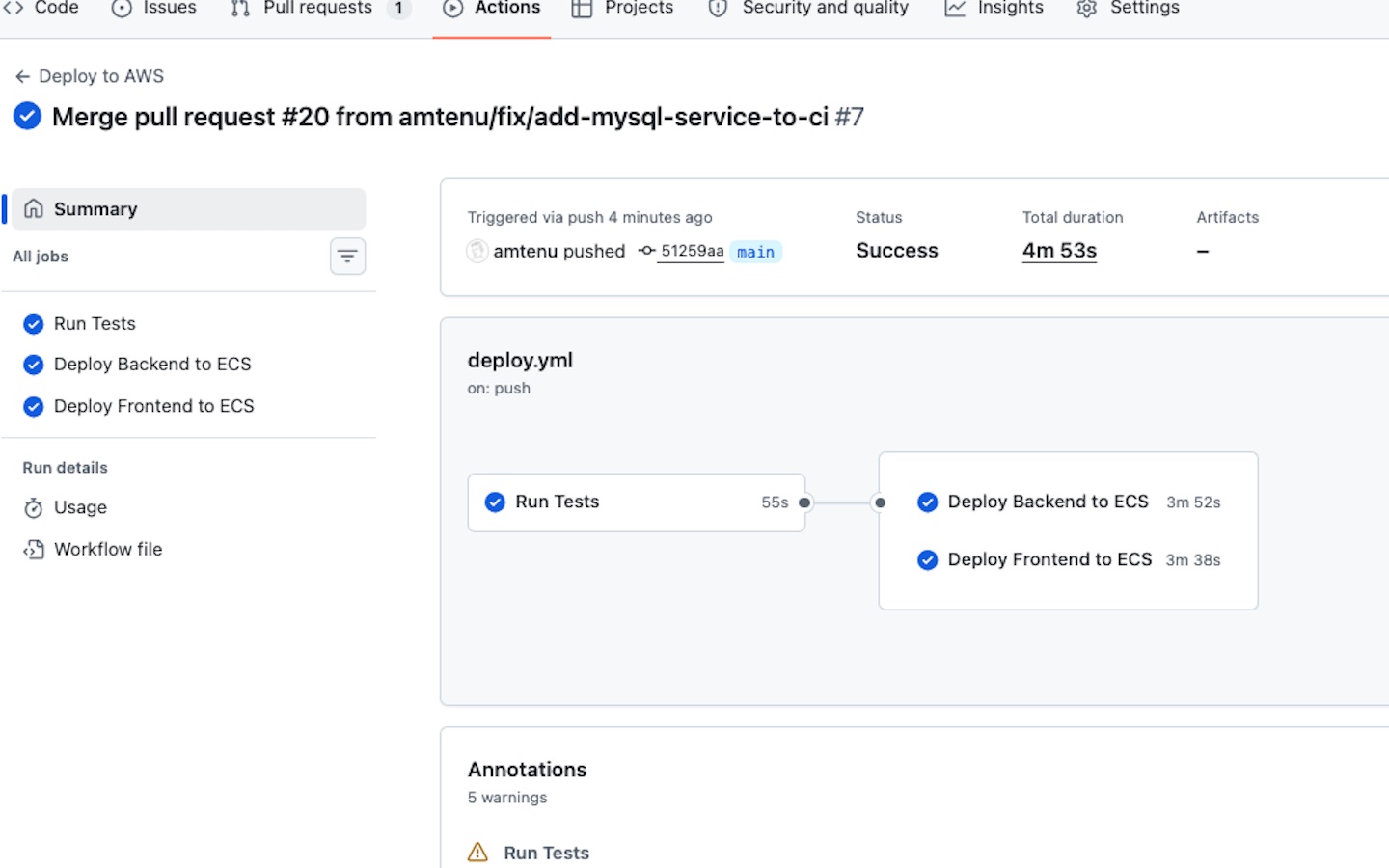Go to Pull requests tab
This screenshot has width=1389, height=868.
321,8
